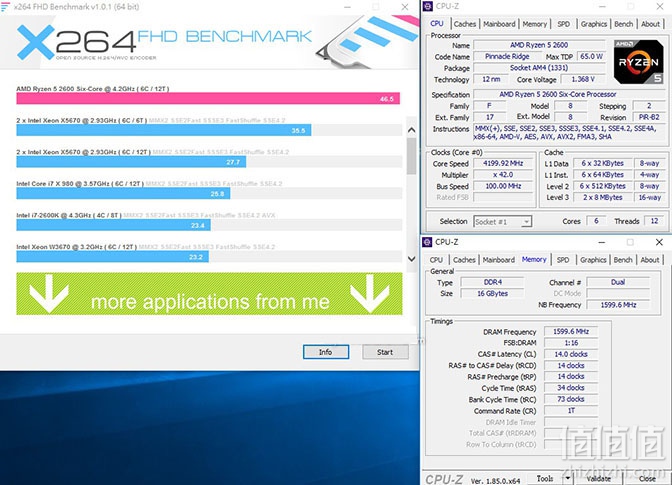
Task: Click results list scroll down arrow
Action: pos(411,259)
